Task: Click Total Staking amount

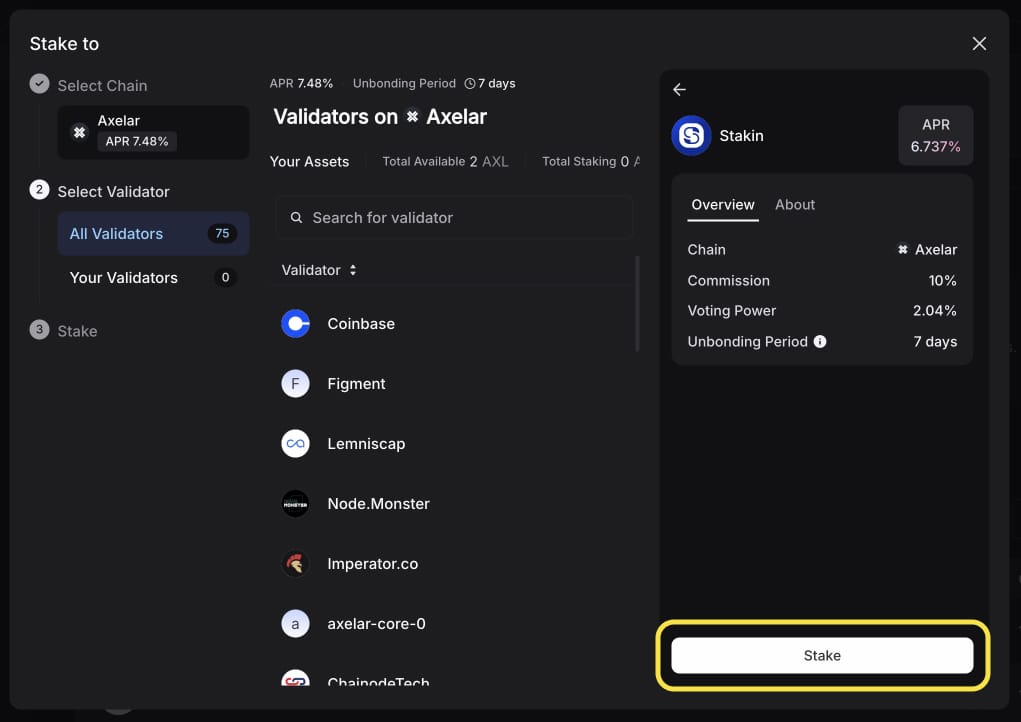Action: point(591,161)
